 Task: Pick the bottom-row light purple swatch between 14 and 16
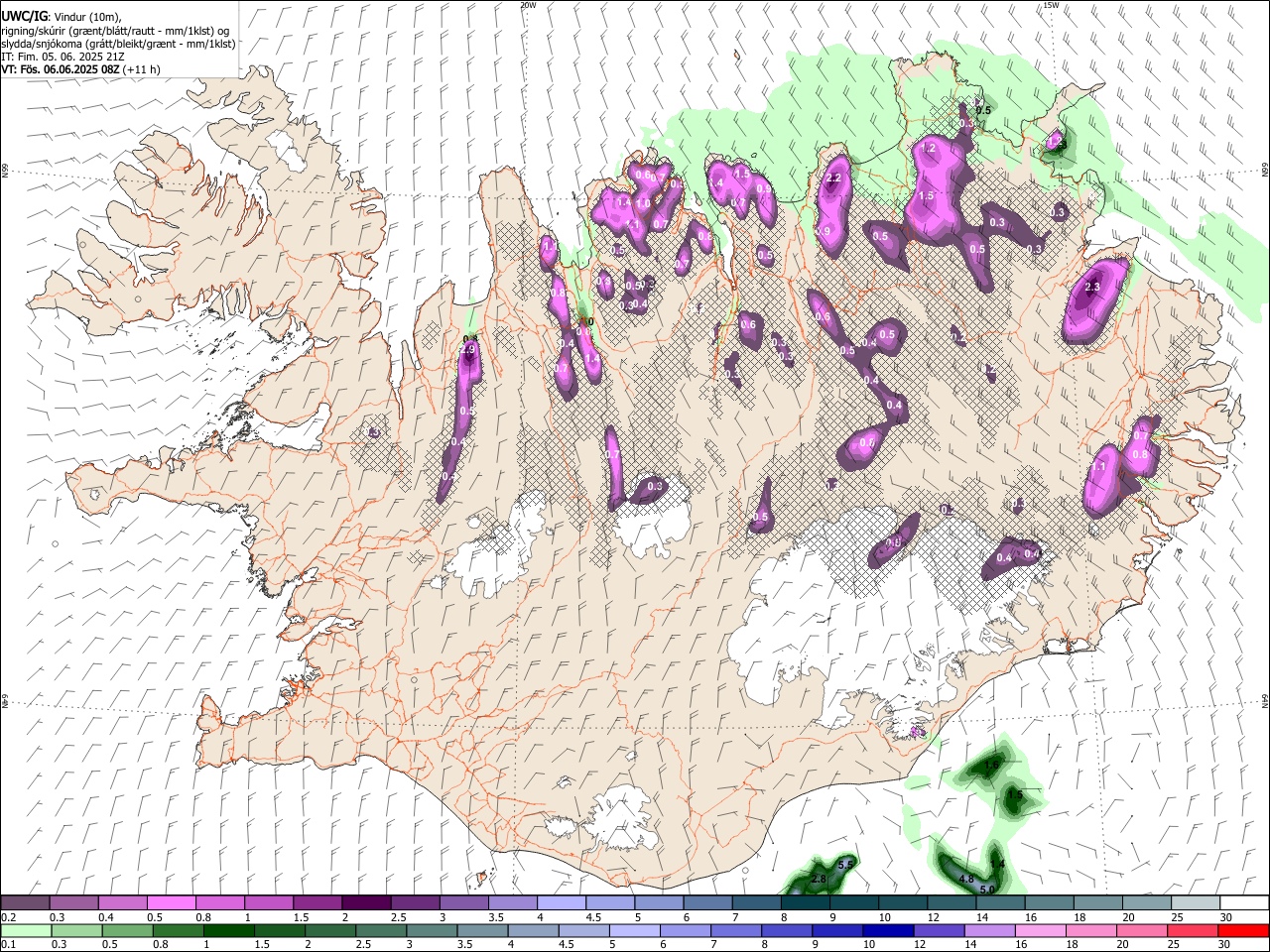pyautogui.click(x=988, y=930)
